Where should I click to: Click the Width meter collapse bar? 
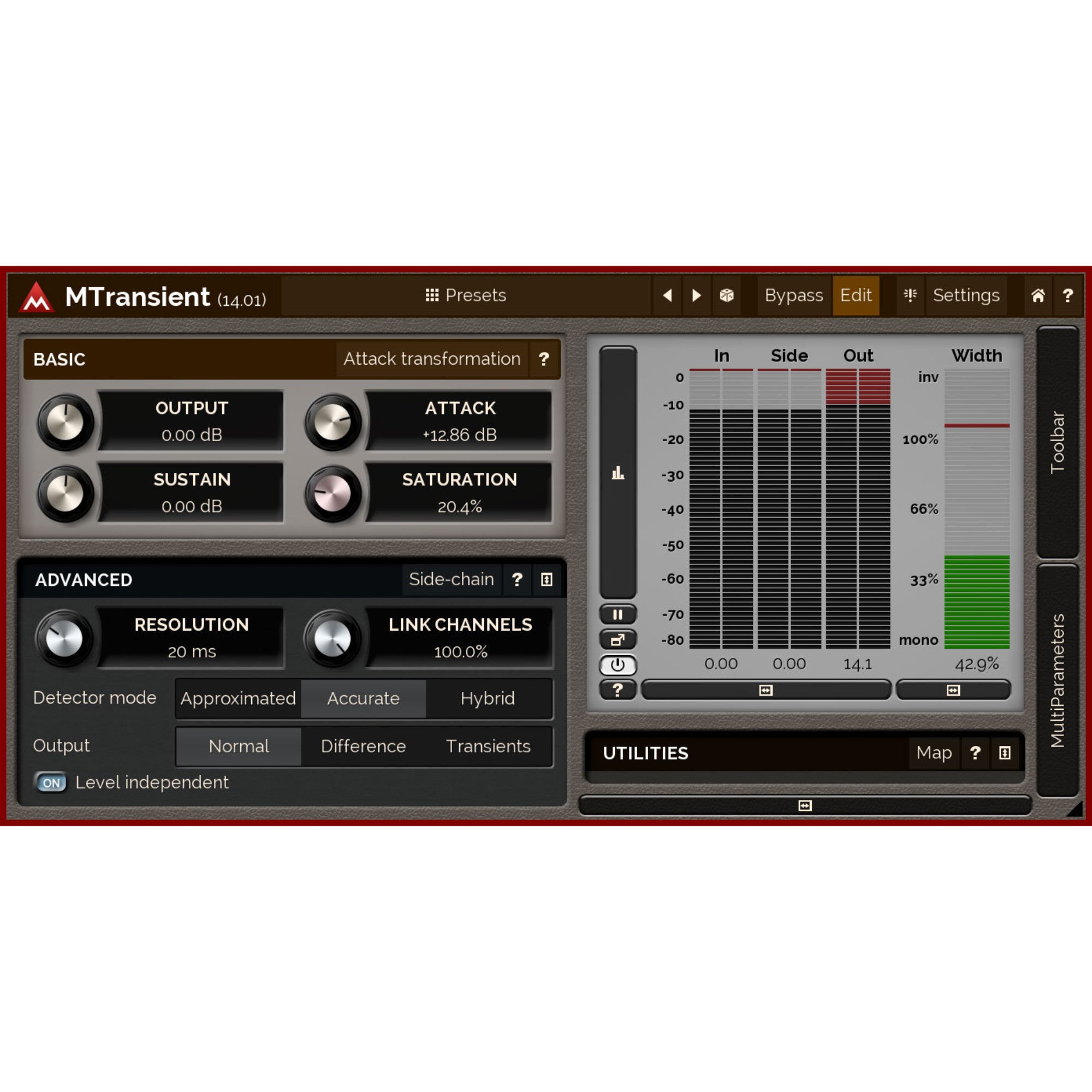[953, 690]
